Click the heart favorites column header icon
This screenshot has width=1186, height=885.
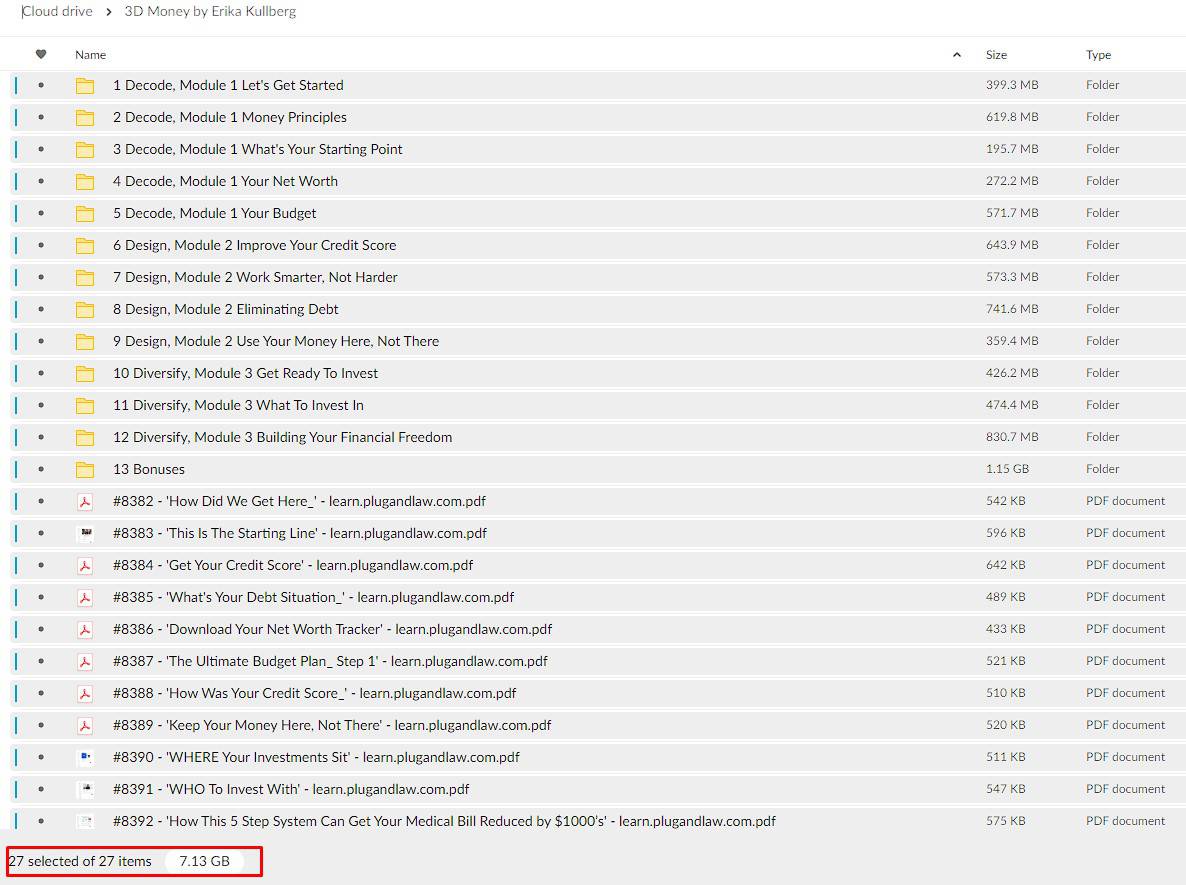click(41, 55)
